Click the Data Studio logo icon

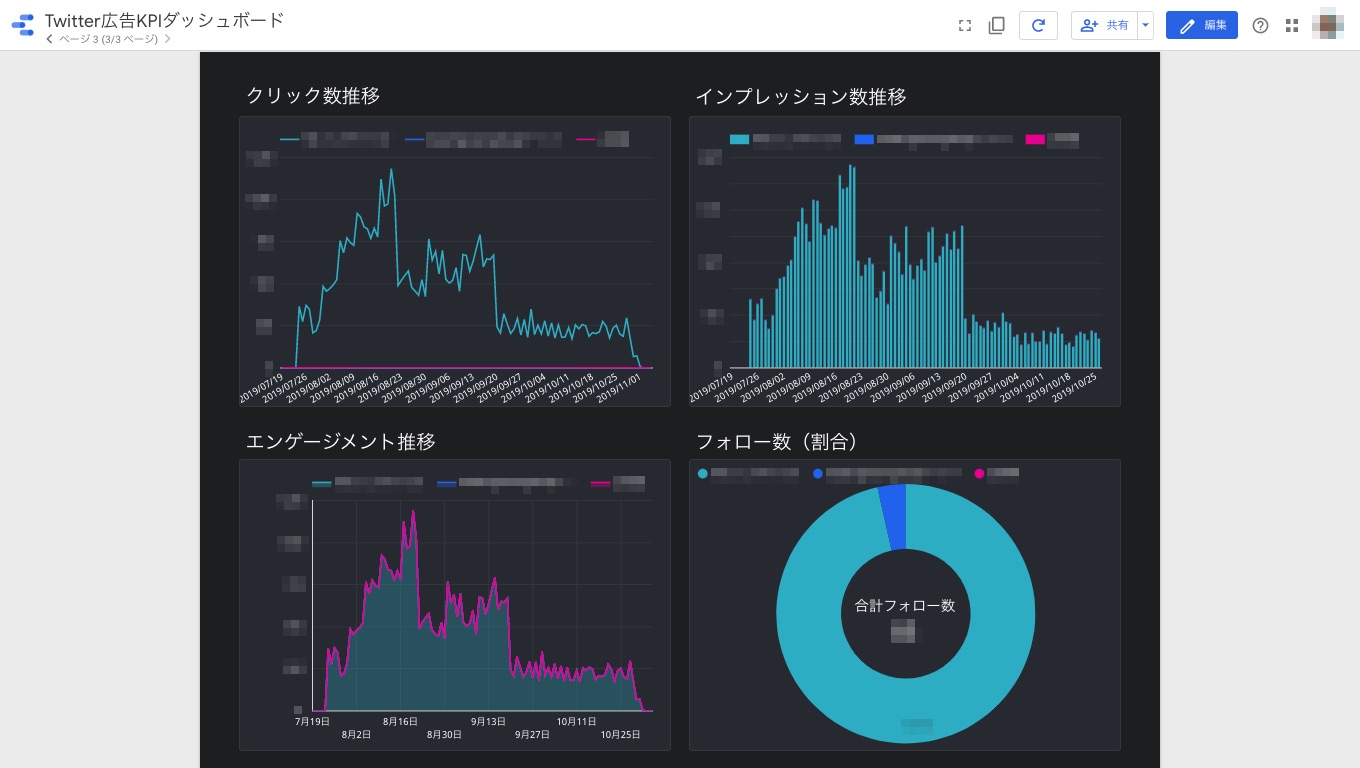(23, 25)
